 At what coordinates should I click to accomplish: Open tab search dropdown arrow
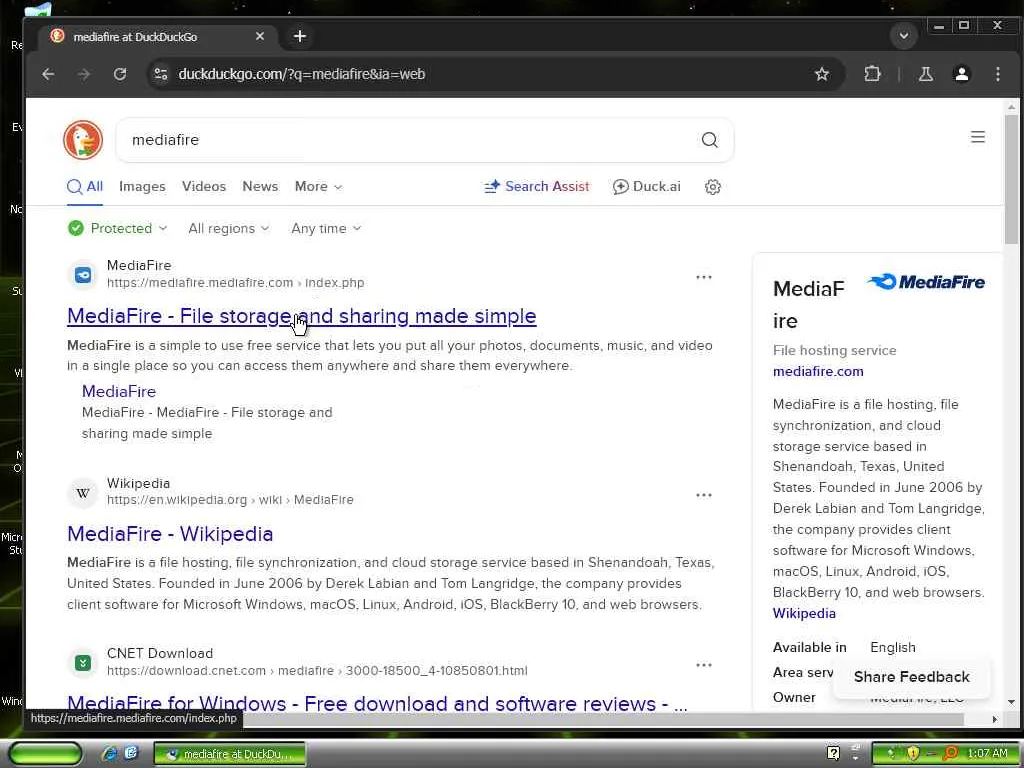coord(904,36)
